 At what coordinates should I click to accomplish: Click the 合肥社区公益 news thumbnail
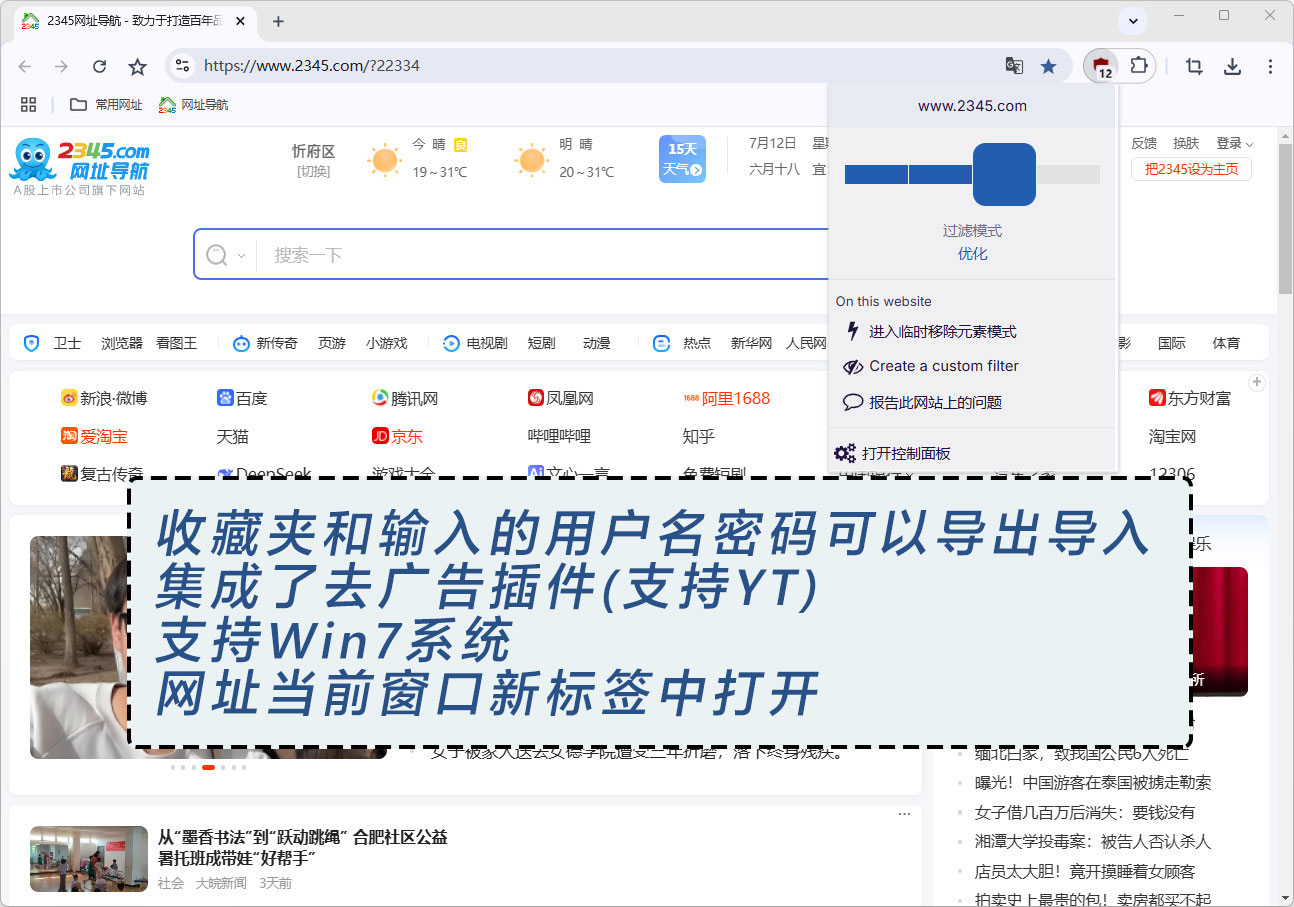pos(89,859)
